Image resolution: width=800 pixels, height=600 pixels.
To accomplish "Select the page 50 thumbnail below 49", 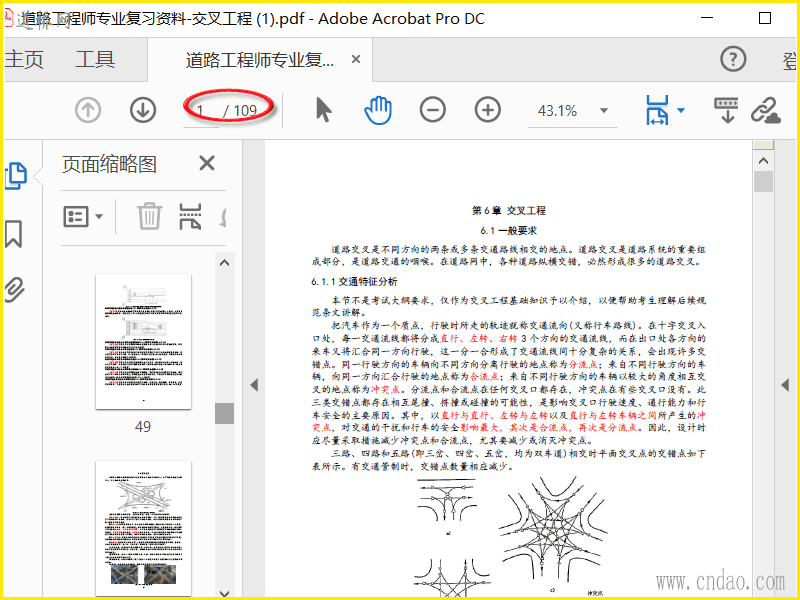I will click(x=143, y=528).
